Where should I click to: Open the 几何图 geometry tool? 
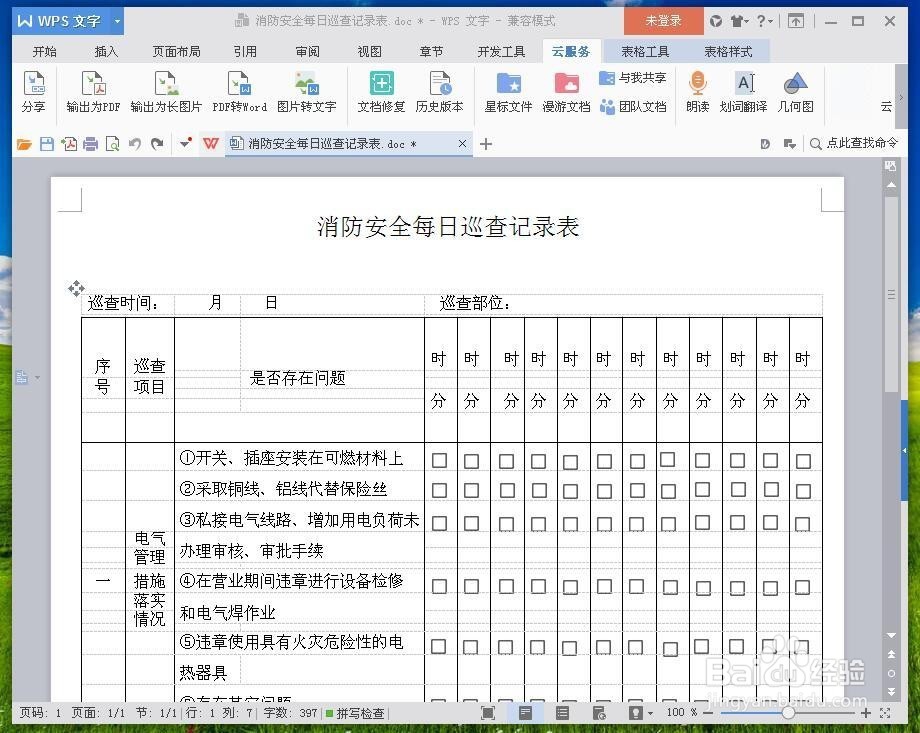[796, 91]
